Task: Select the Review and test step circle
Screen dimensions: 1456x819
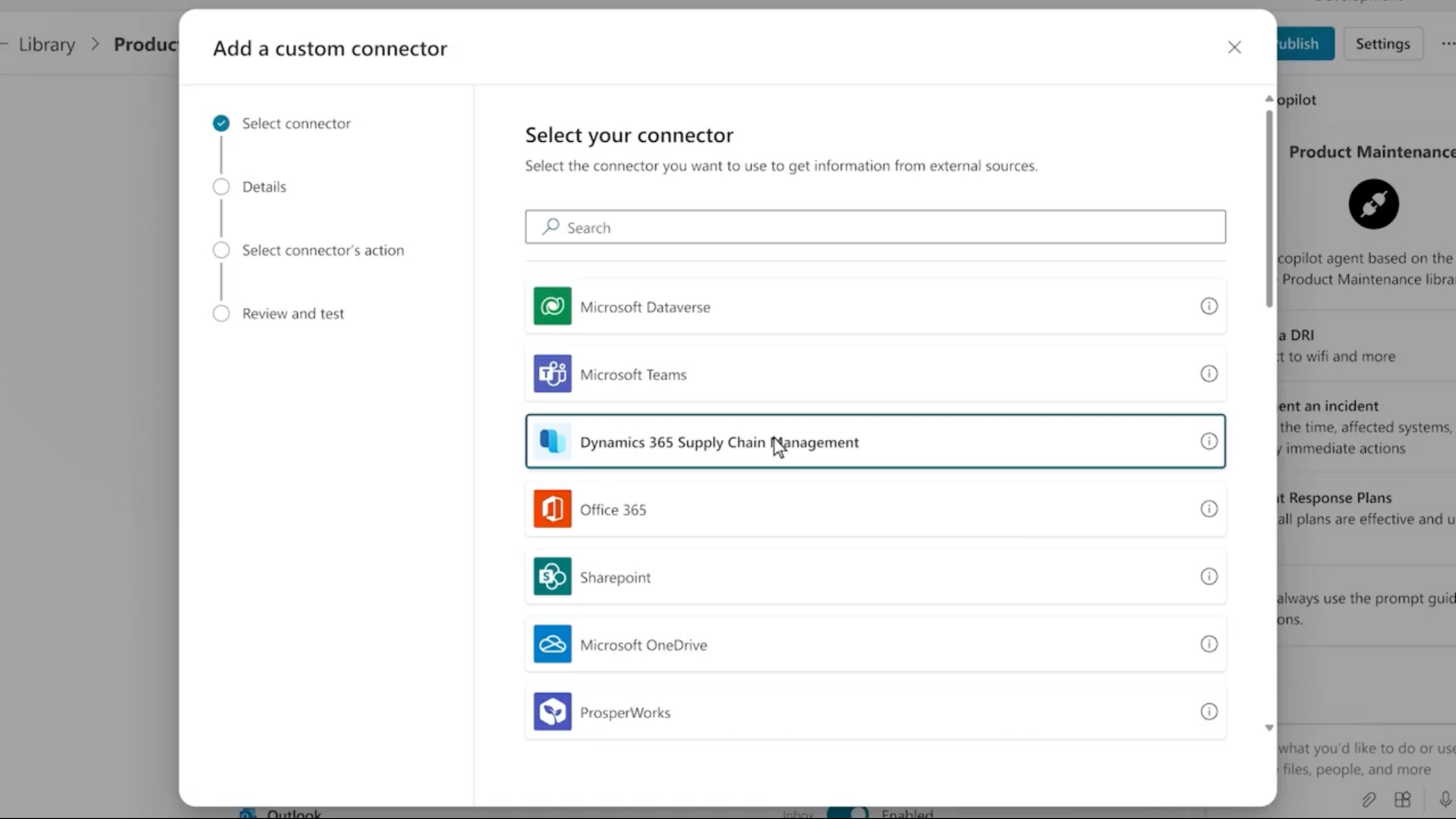Action: click(221, 313)
